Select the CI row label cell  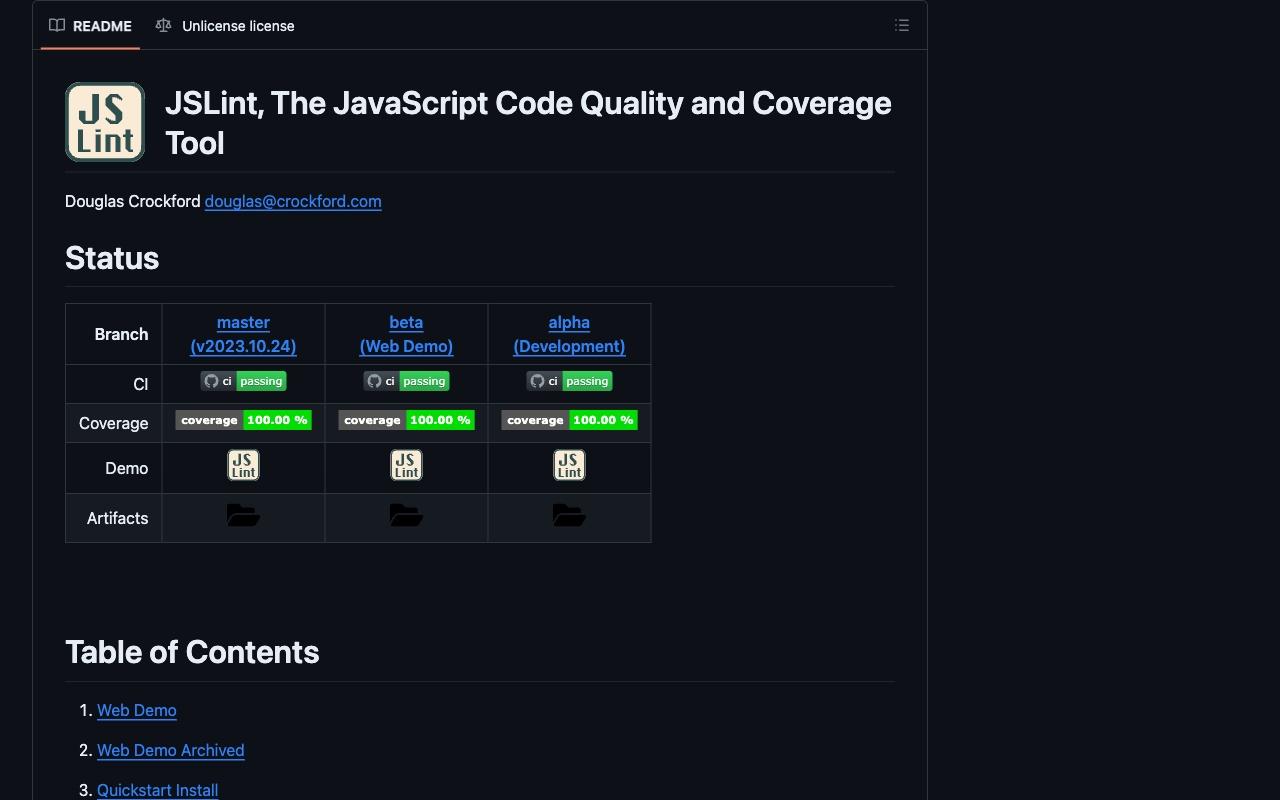pos(114,384)
